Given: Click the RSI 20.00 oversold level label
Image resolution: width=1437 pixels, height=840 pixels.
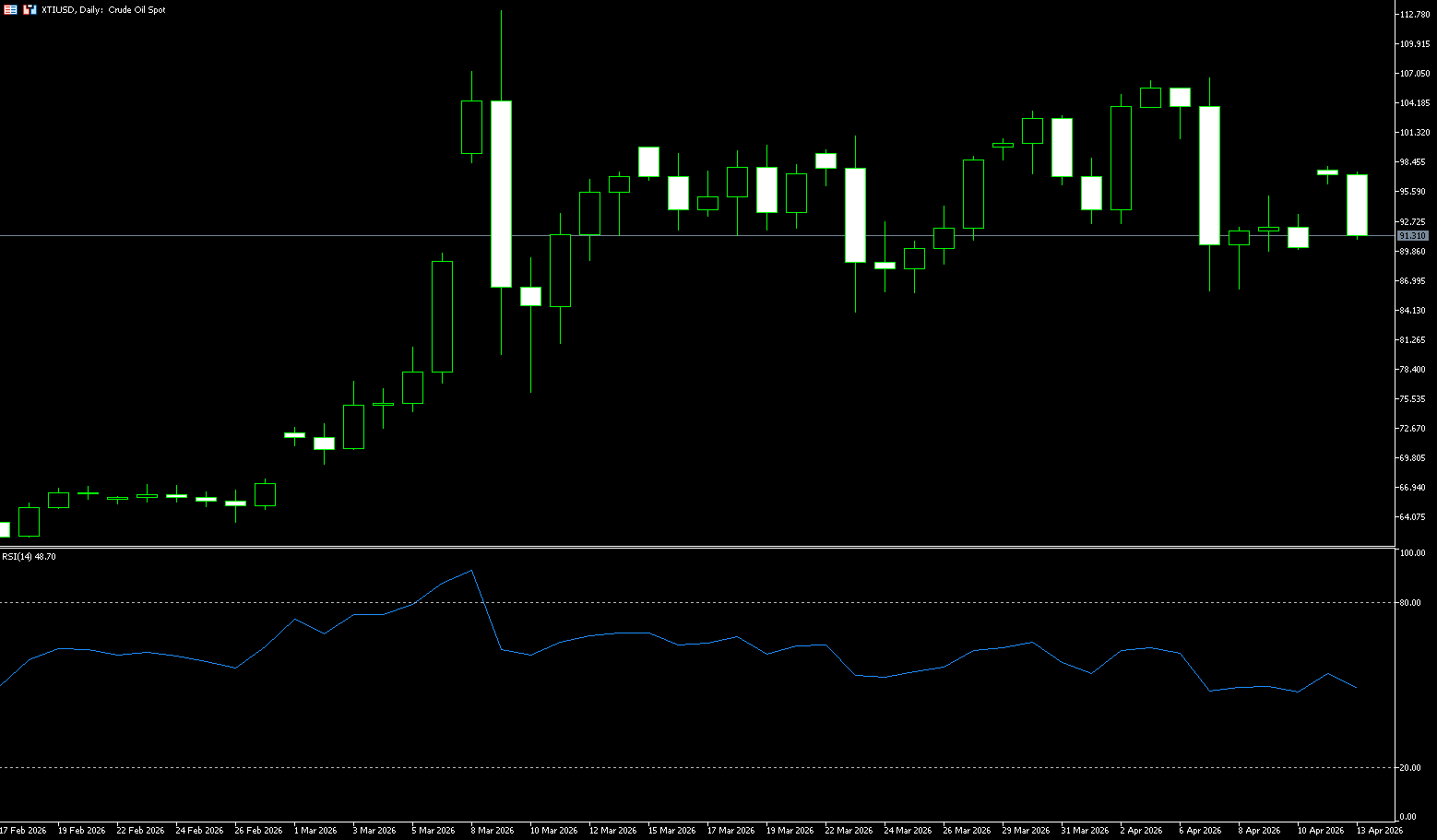Looking at the screenshot, I should 1409,768.
